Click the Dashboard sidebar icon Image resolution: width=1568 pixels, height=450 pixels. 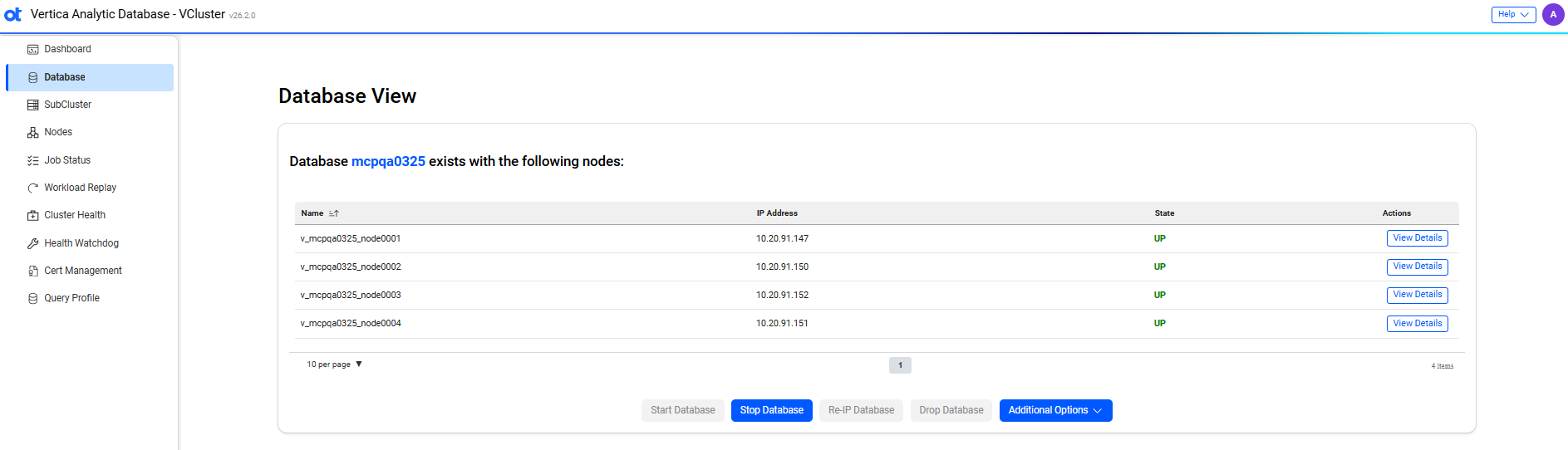coord(33,50)
